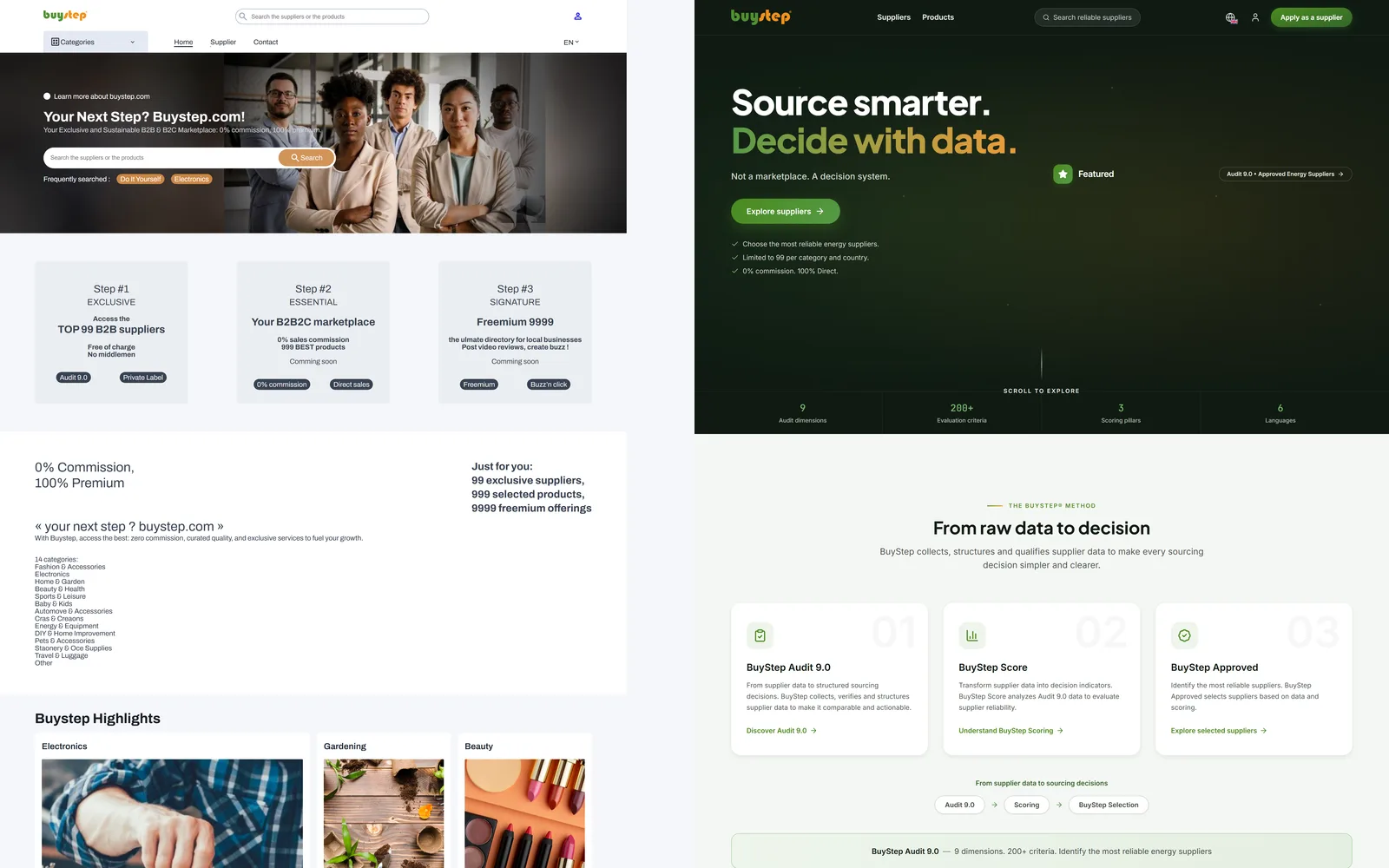Click the 'Learn more about buystep.com' link
The width and height of the screenshot is (1389, 868).
pos(102,96)
